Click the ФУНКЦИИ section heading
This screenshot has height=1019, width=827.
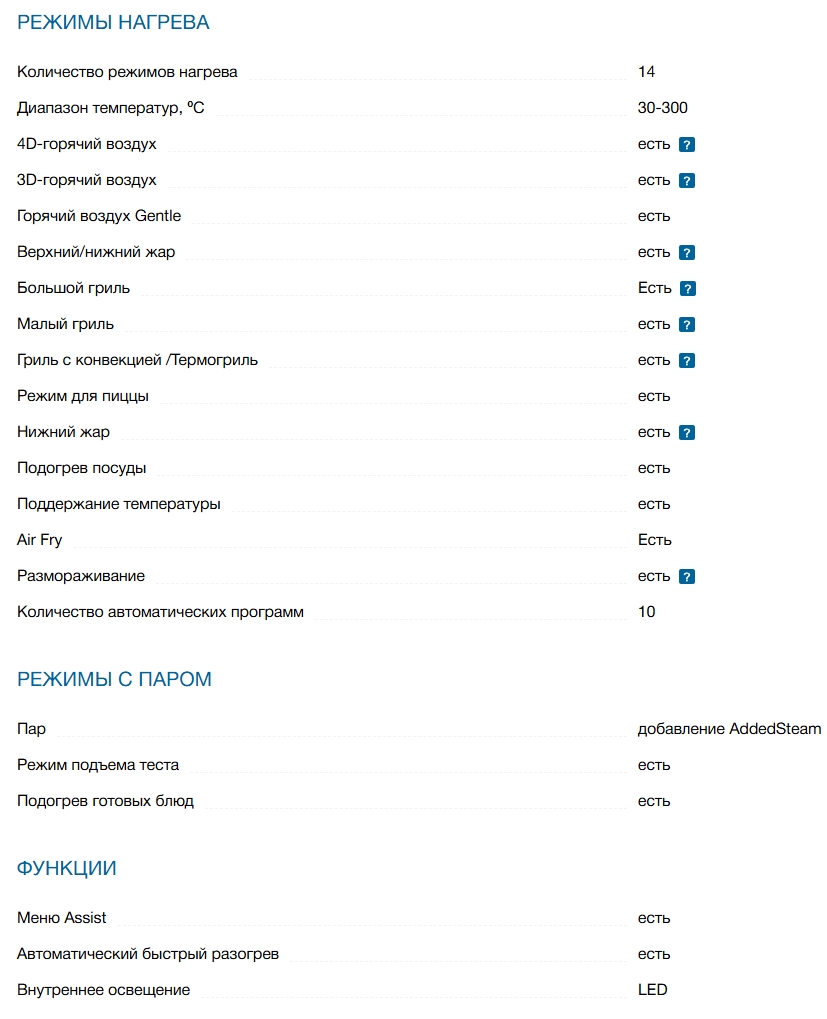67,868
